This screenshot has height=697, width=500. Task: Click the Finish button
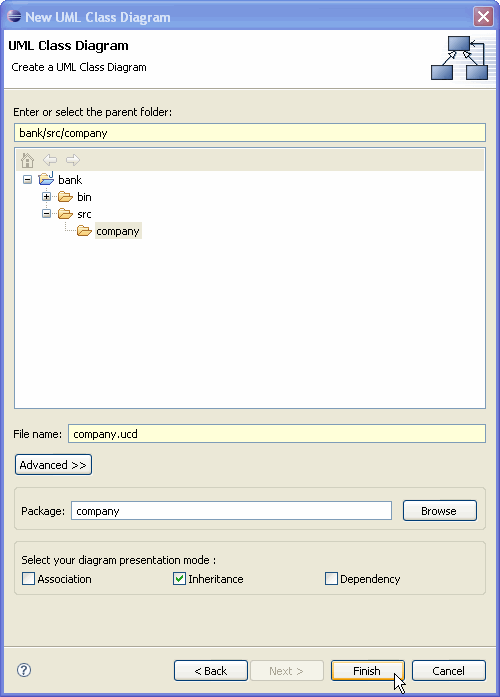pyautogui.click(x=368, y=670)
